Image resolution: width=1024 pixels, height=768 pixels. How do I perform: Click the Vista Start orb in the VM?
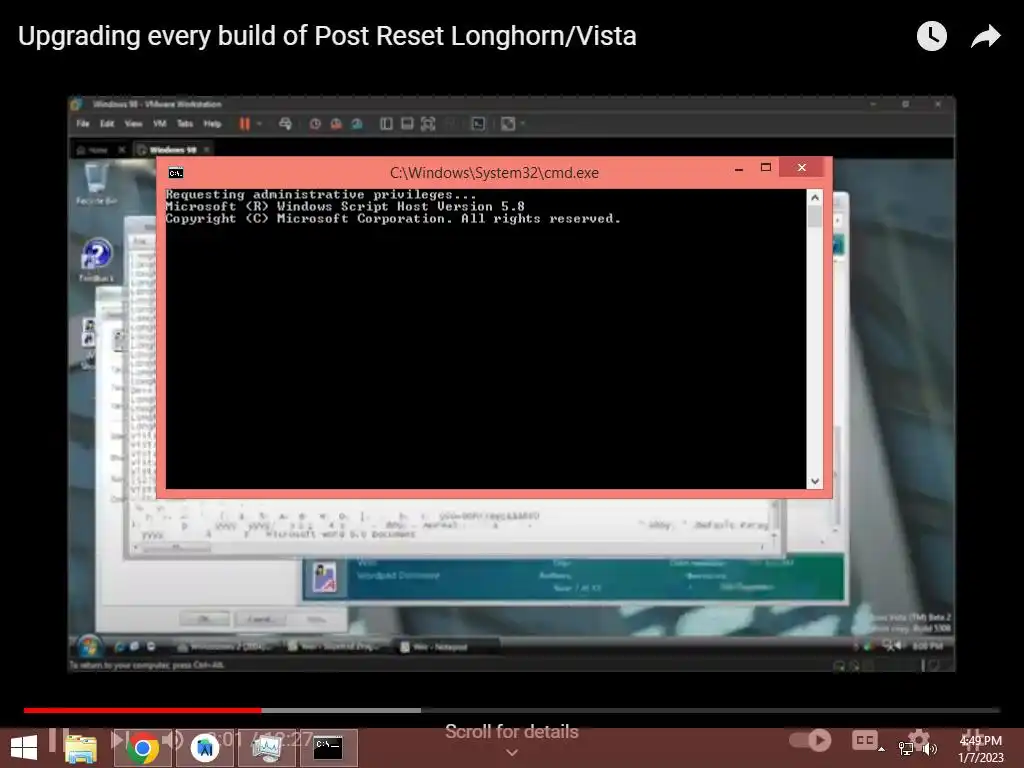[x=89, y=647]
